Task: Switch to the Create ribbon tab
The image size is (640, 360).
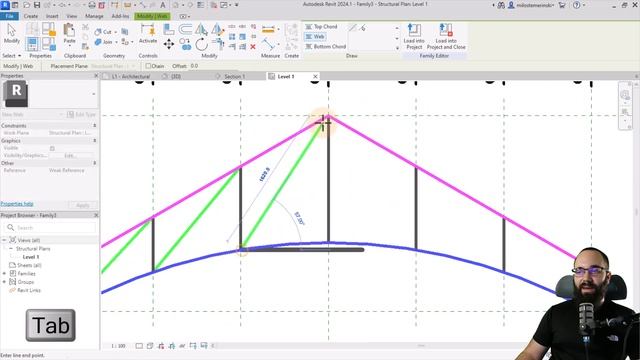Action: point(31,16)
